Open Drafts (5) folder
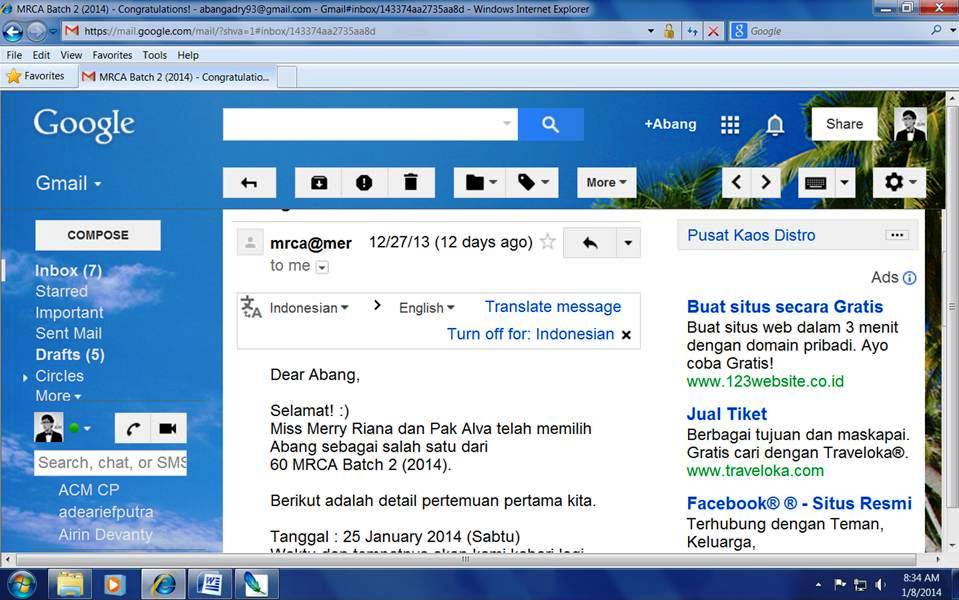Screen dimensions: 959x600 [x=70, y=355]
